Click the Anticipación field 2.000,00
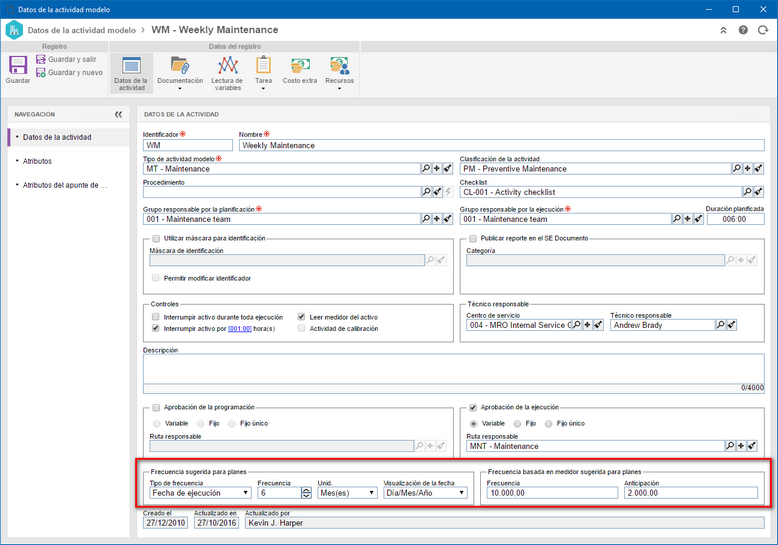Screen dimensions: 778x545 691,493
